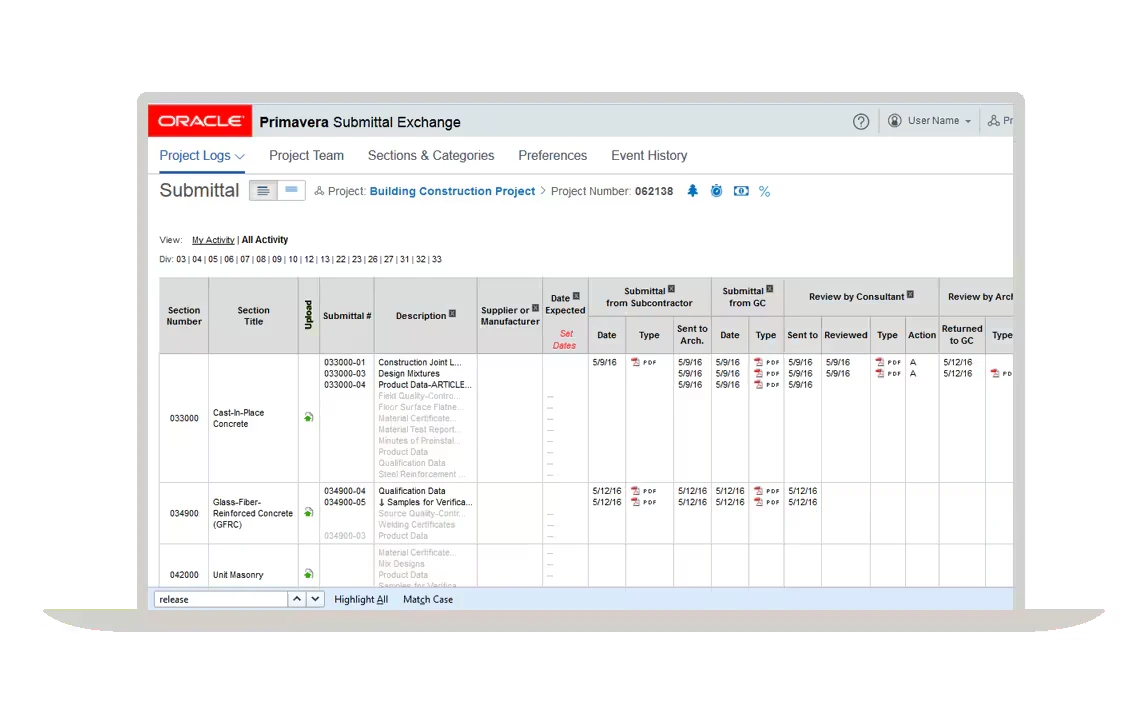Open the Help question mark icon
Viewport: 1148px width, 724px height.
[x=861, y=121]
